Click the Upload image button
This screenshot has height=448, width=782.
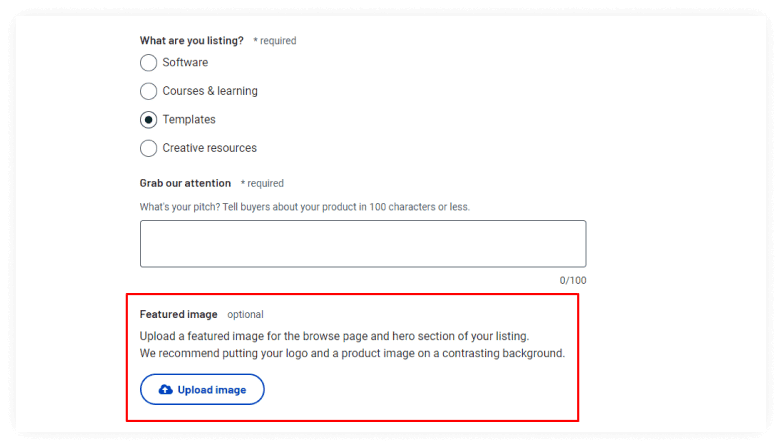tap(202, 390)
